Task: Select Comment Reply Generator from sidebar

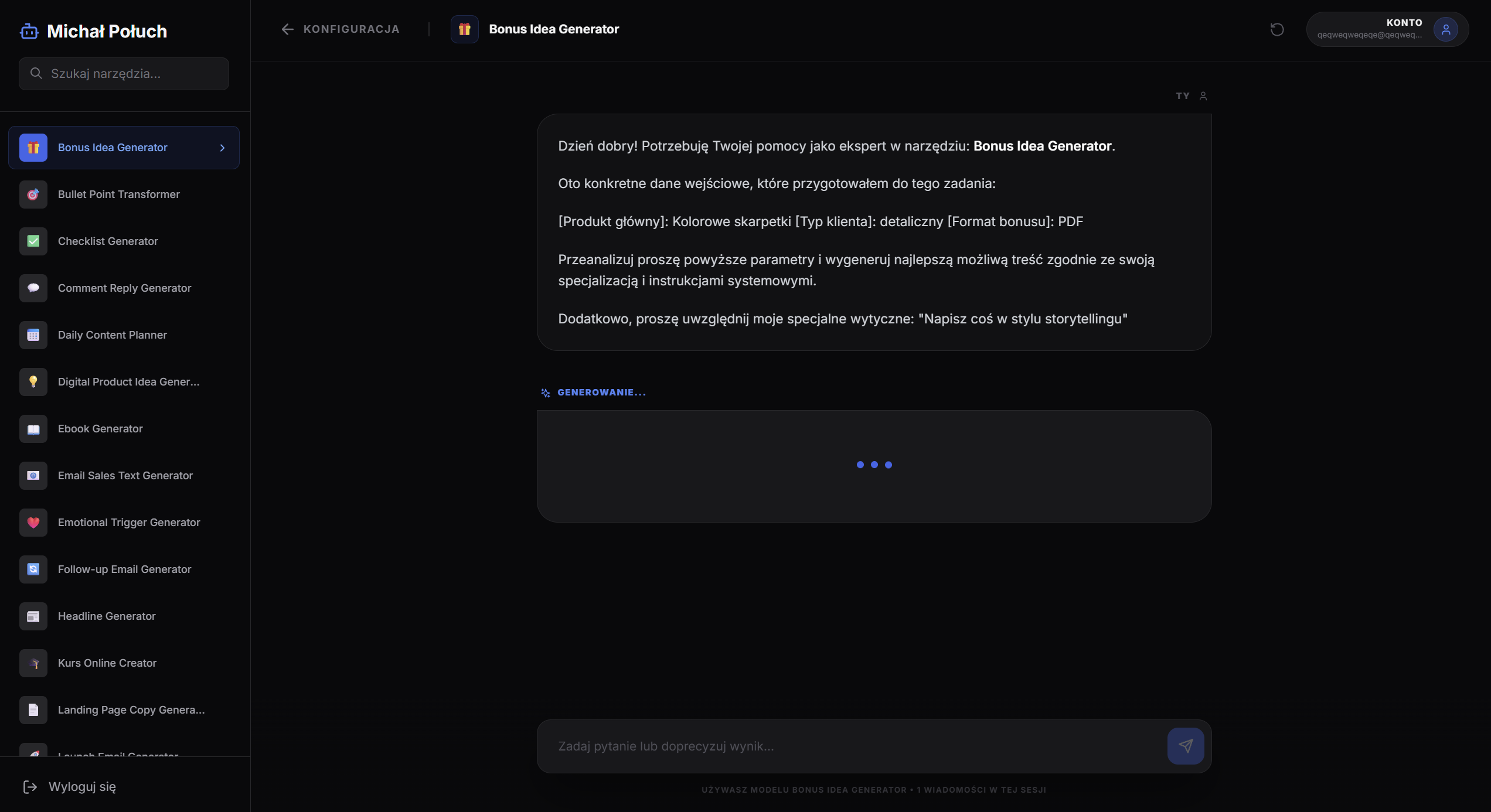Action: [124, 288]
